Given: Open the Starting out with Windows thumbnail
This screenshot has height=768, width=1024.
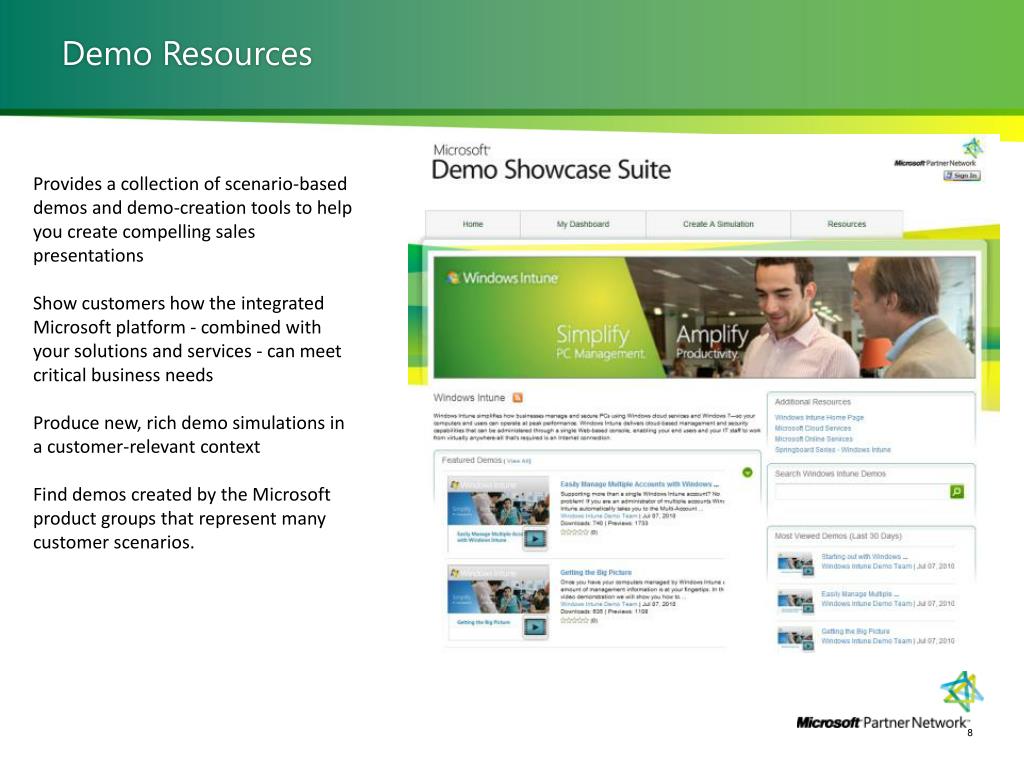Looking at the screenshot, I should coord(795,564).
